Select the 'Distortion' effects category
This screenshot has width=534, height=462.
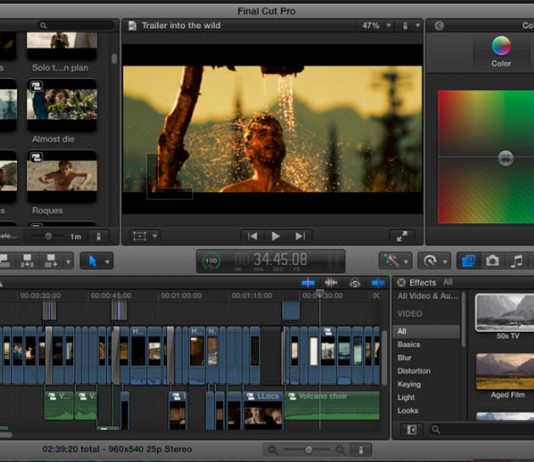point(414,371)
